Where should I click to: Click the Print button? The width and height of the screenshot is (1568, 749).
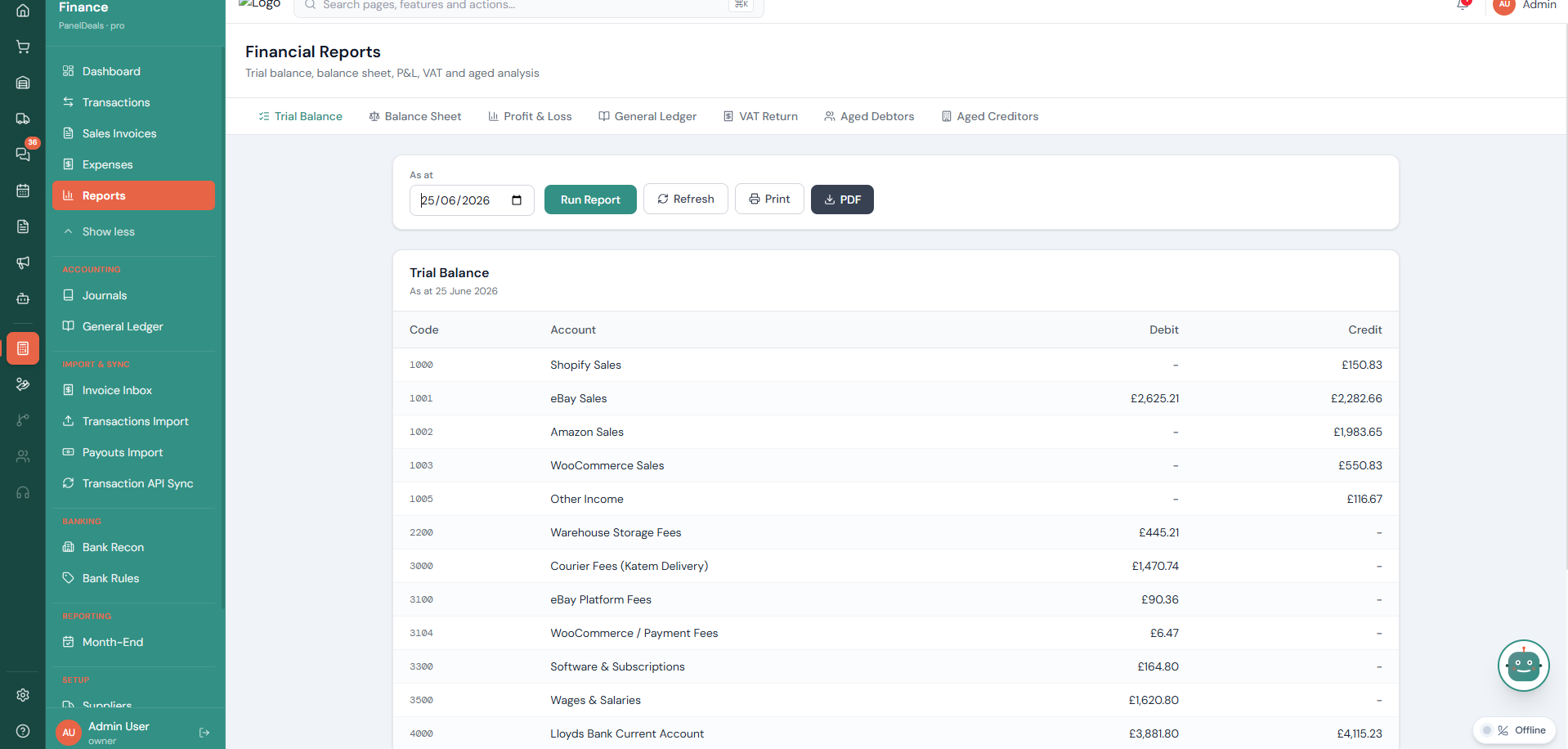coord(769,199)
